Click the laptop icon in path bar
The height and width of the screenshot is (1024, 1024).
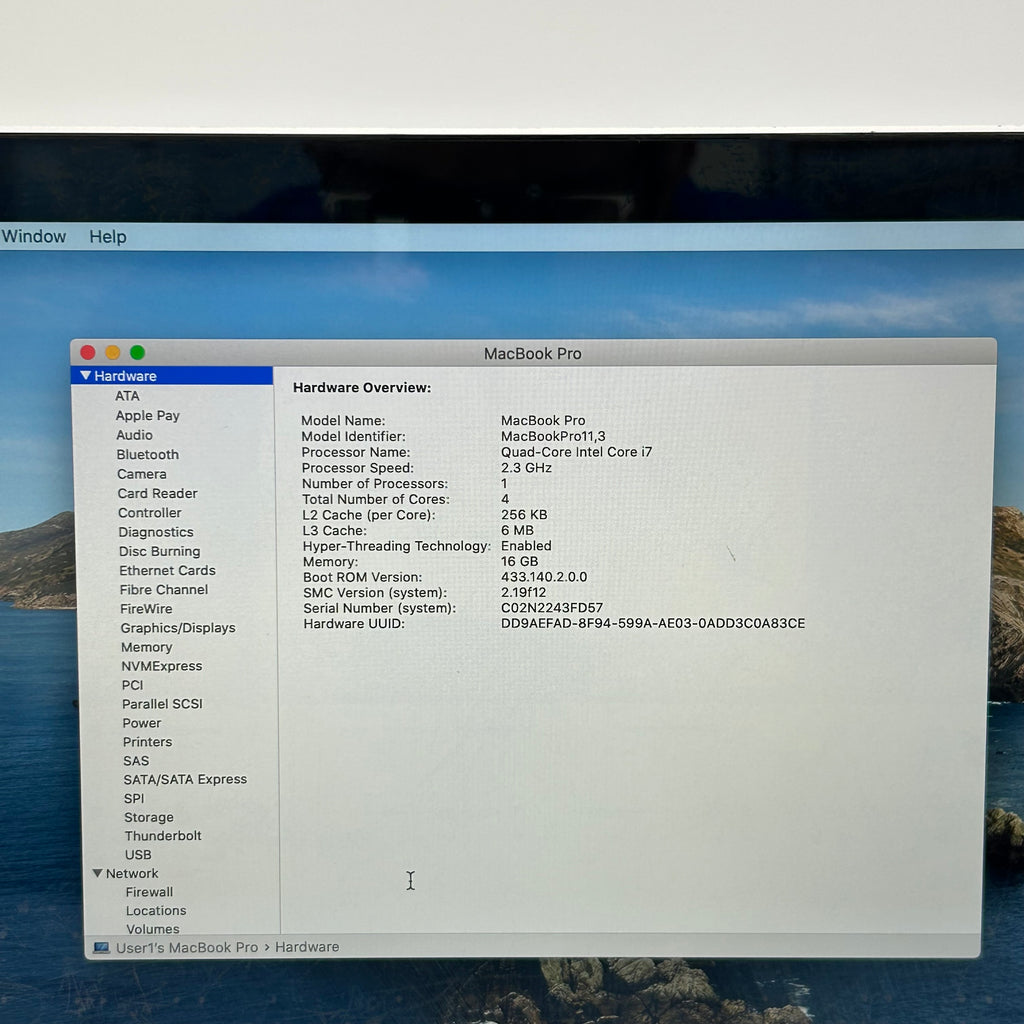(101, 947)
